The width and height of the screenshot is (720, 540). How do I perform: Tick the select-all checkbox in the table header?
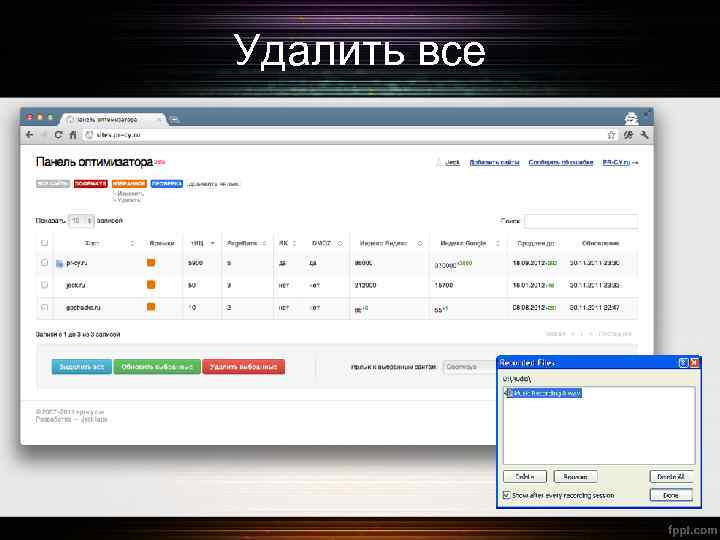(45, 242)
